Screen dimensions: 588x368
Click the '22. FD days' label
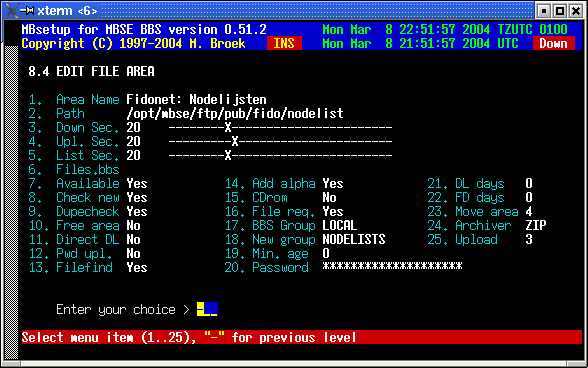tap(466, 198)
